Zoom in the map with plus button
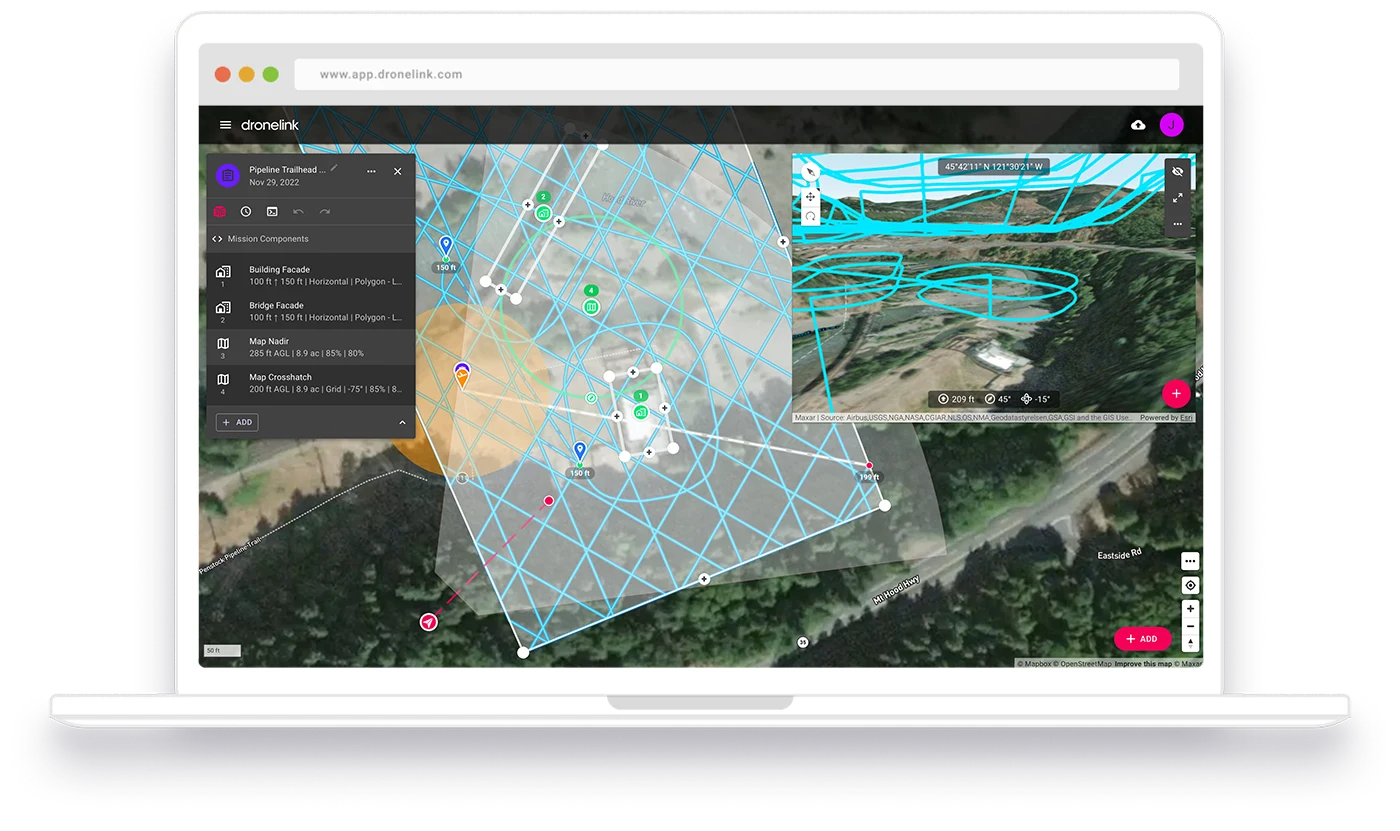The image size is (1400, 831). 1190,608
